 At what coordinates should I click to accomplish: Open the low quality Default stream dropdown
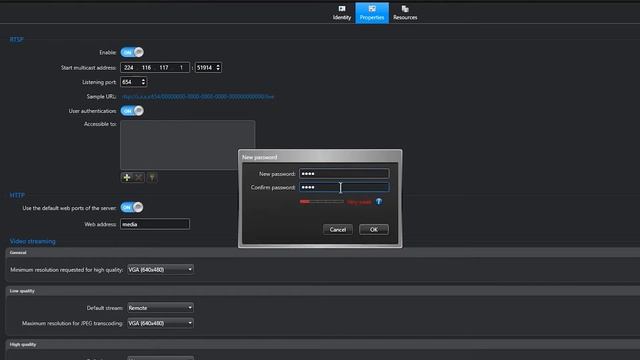(x=160, y=308)
